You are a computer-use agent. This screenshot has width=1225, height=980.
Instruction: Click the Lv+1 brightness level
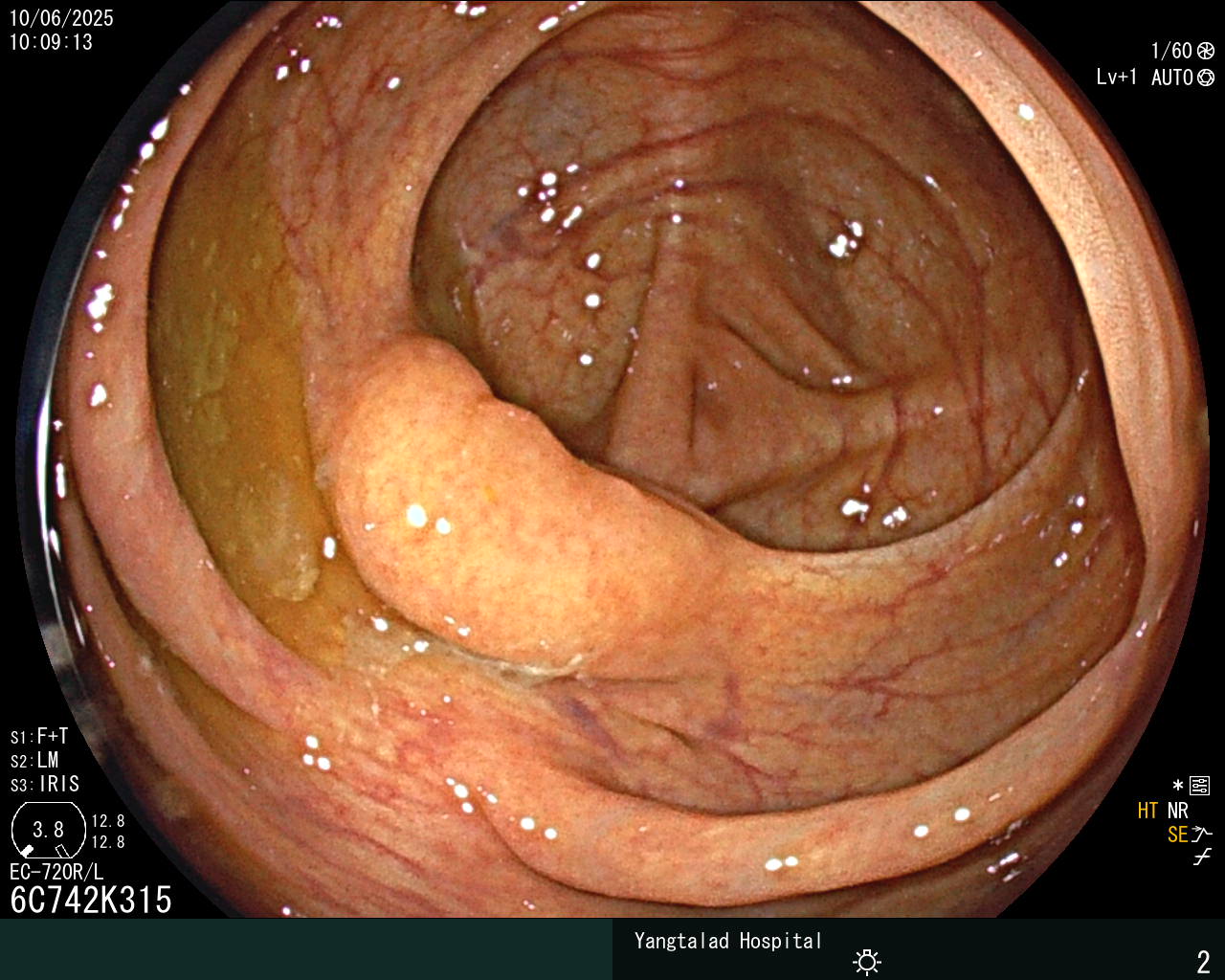(1117, 78)
